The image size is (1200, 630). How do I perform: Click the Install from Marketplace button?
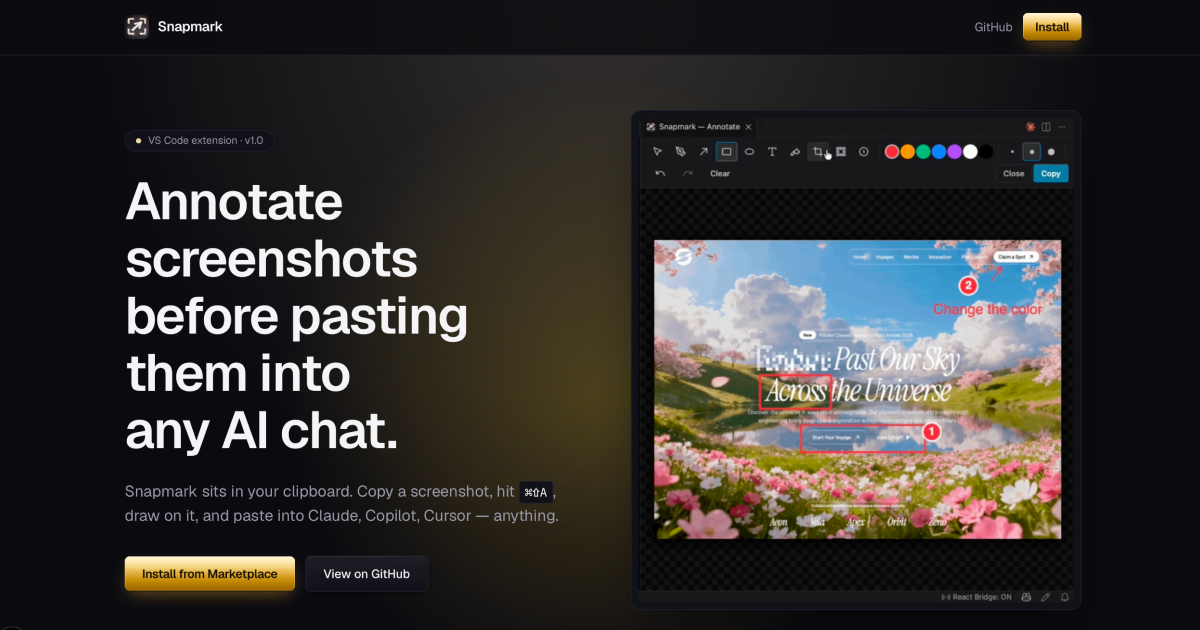(x=209, y=573)
